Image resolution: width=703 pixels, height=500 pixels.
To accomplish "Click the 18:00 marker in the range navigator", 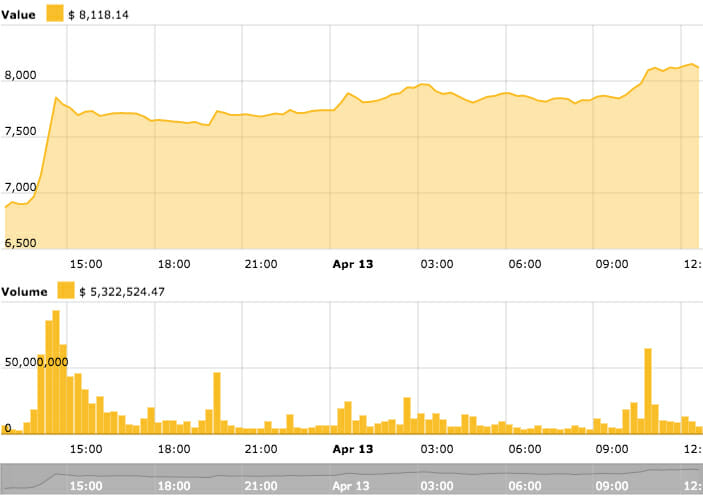I will [x=174, y=486].
